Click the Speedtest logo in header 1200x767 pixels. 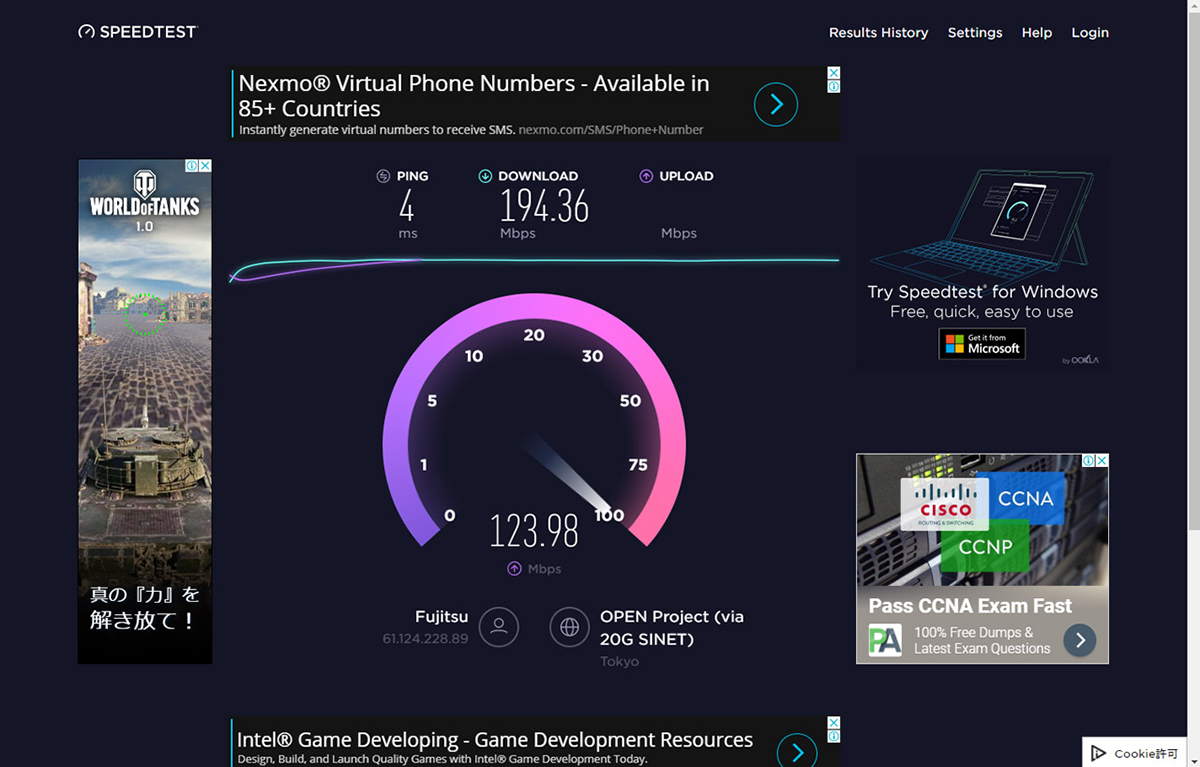tap(138, 32)
